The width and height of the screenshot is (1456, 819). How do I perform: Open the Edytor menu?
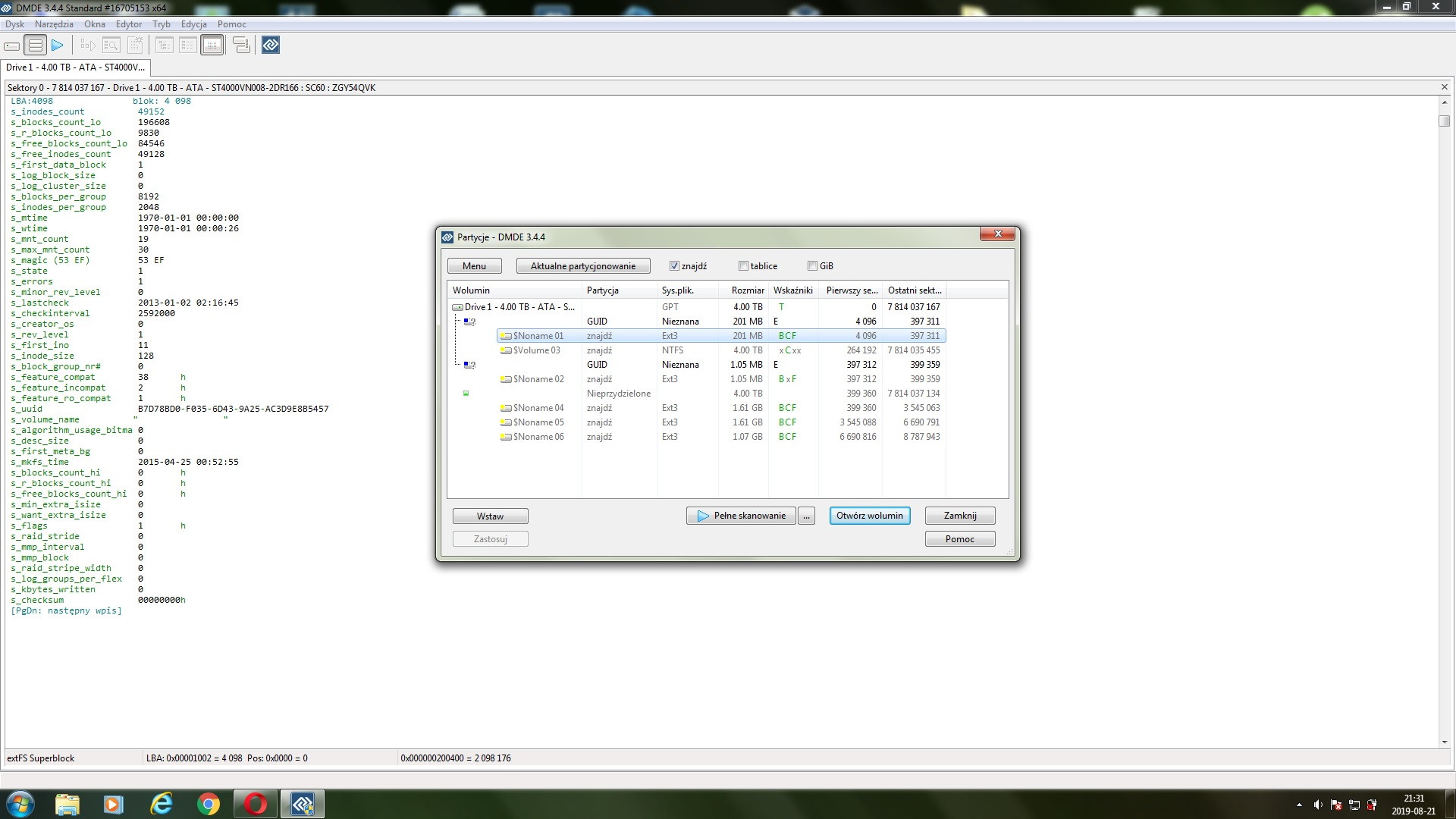(x=129, y=24)
